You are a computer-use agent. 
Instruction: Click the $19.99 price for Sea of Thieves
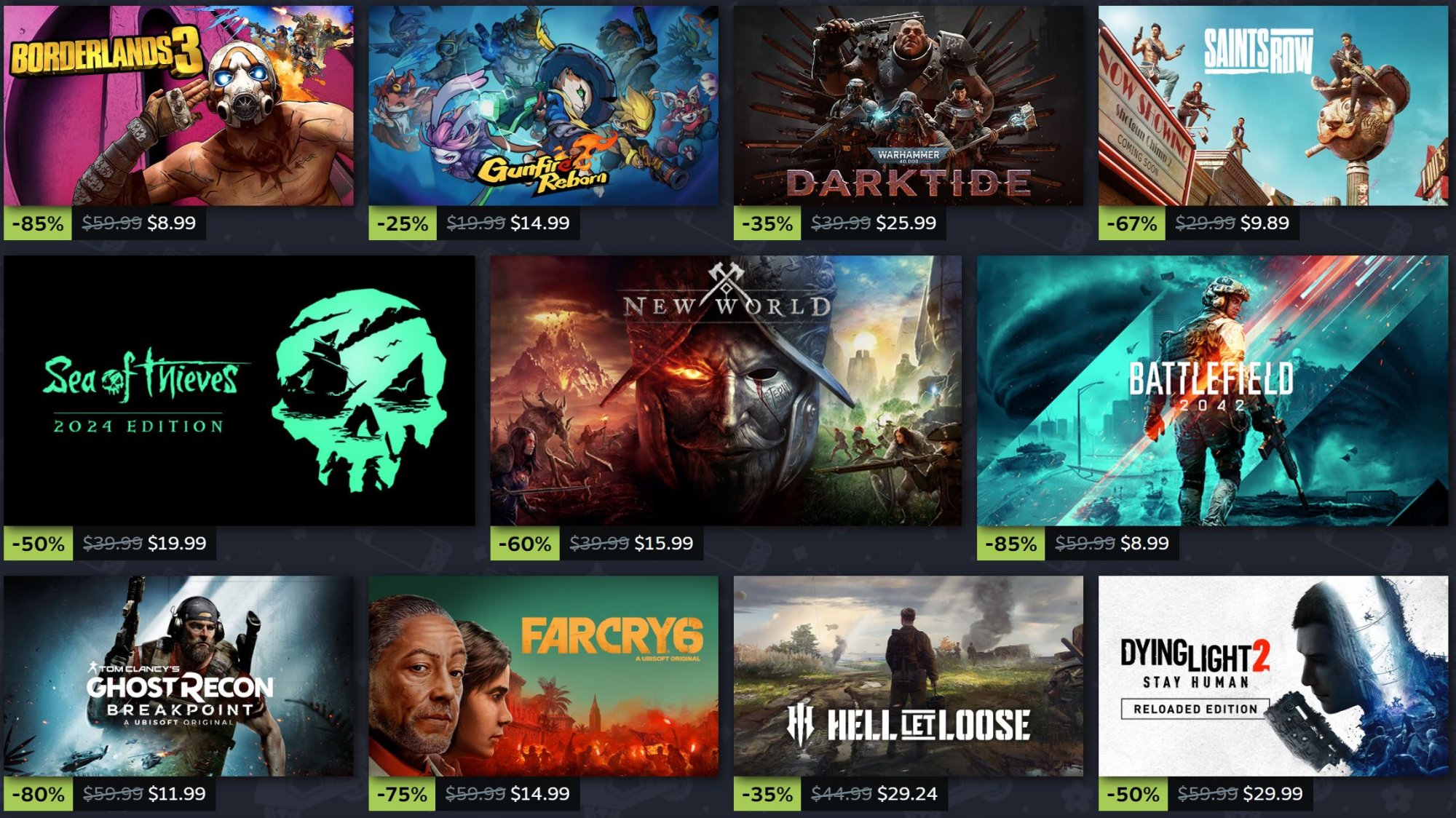(x=177, y=544)
